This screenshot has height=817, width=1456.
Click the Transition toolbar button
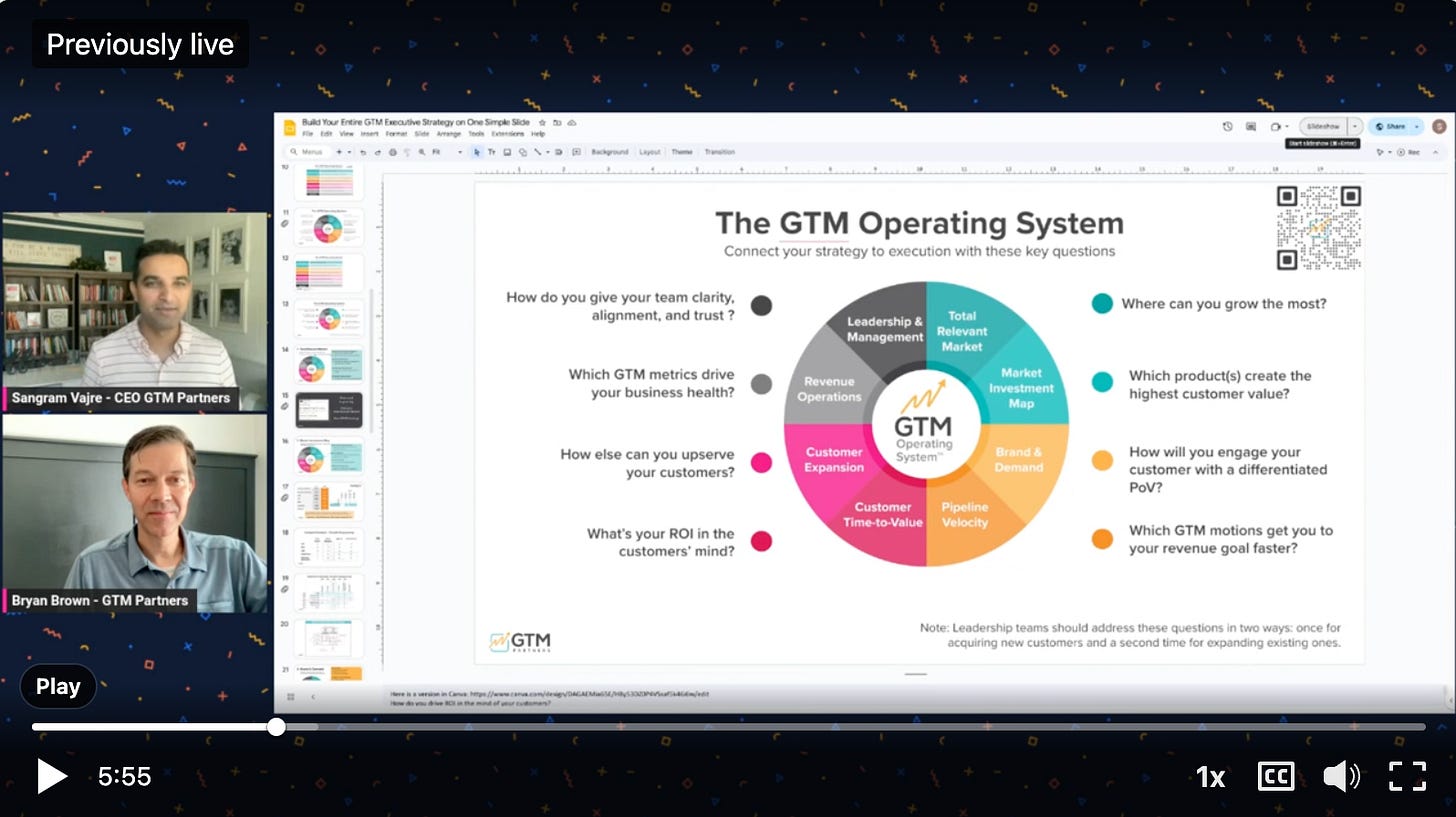click(x=720, y=152)
